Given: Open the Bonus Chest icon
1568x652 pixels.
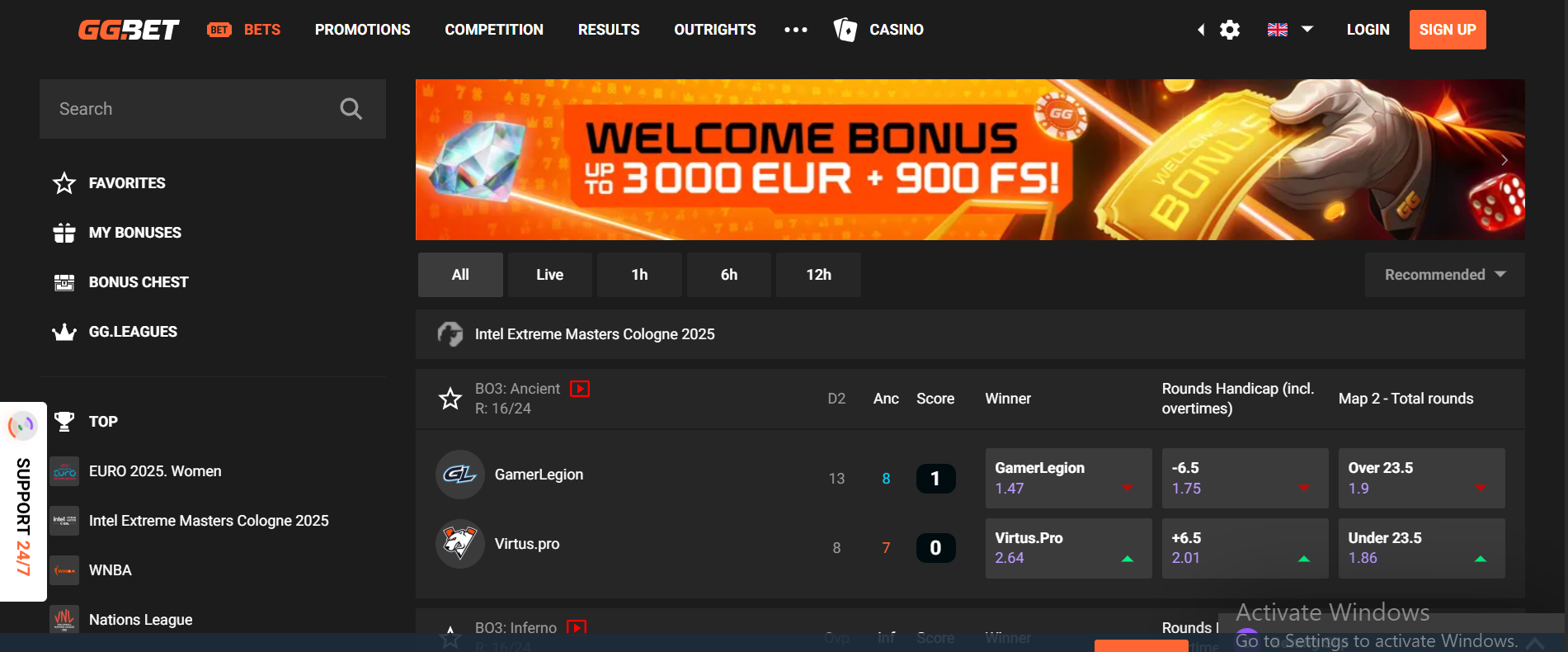Looking at the screenshot, I should pyautogui.click(x=64, y=282).
